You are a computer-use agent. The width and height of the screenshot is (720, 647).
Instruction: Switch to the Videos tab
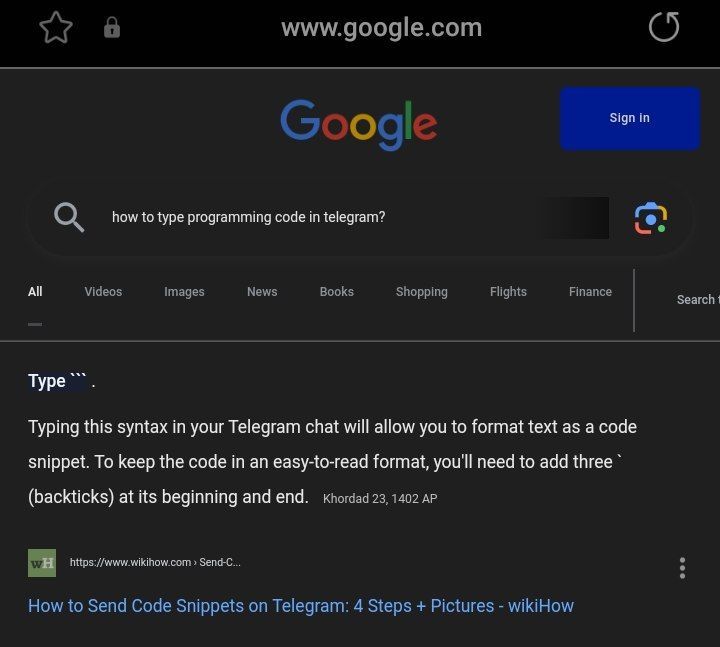tap(103, 292)
